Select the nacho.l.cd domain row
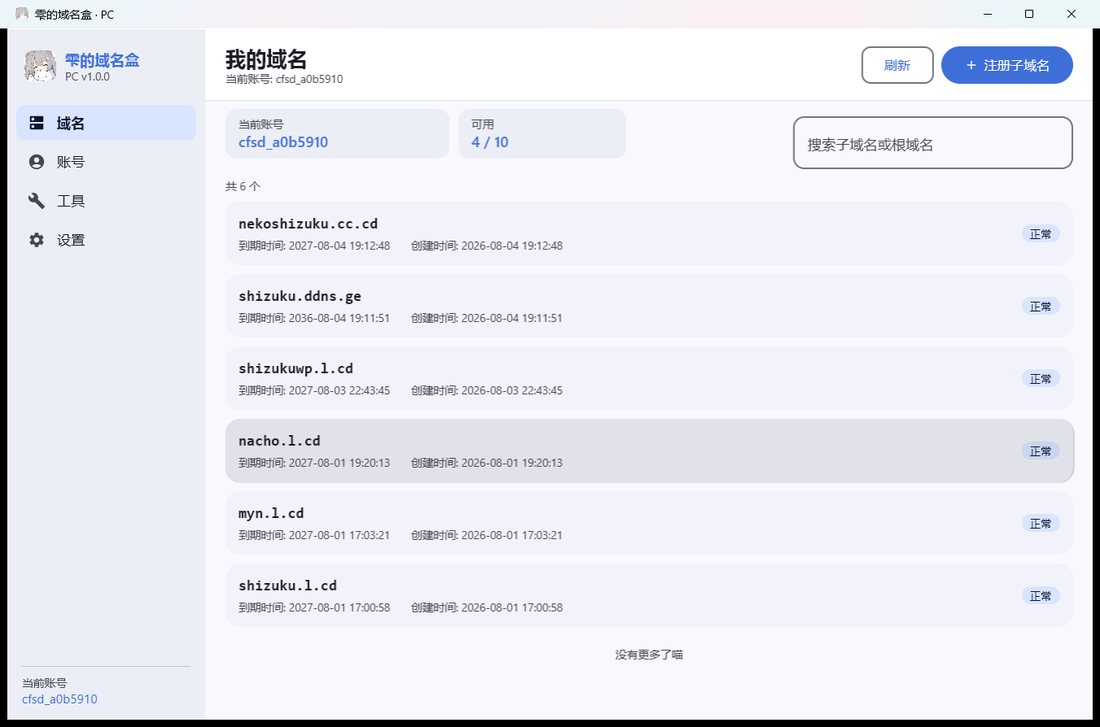The width and height of the screenshot is (1100, 727). pos(649,451)
